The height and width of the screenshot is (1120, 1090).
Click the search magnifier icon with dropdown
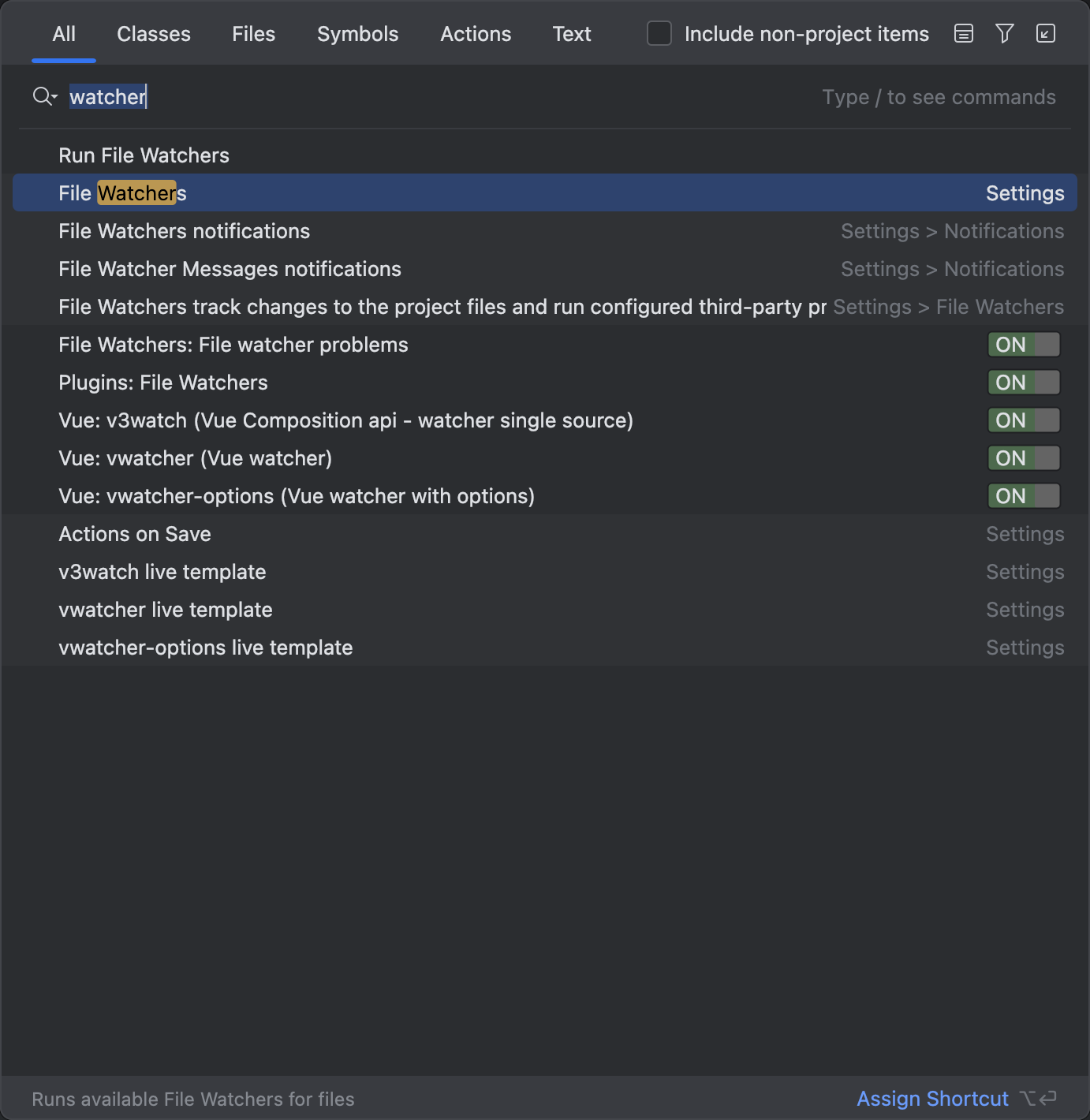[x=45, y=97]
